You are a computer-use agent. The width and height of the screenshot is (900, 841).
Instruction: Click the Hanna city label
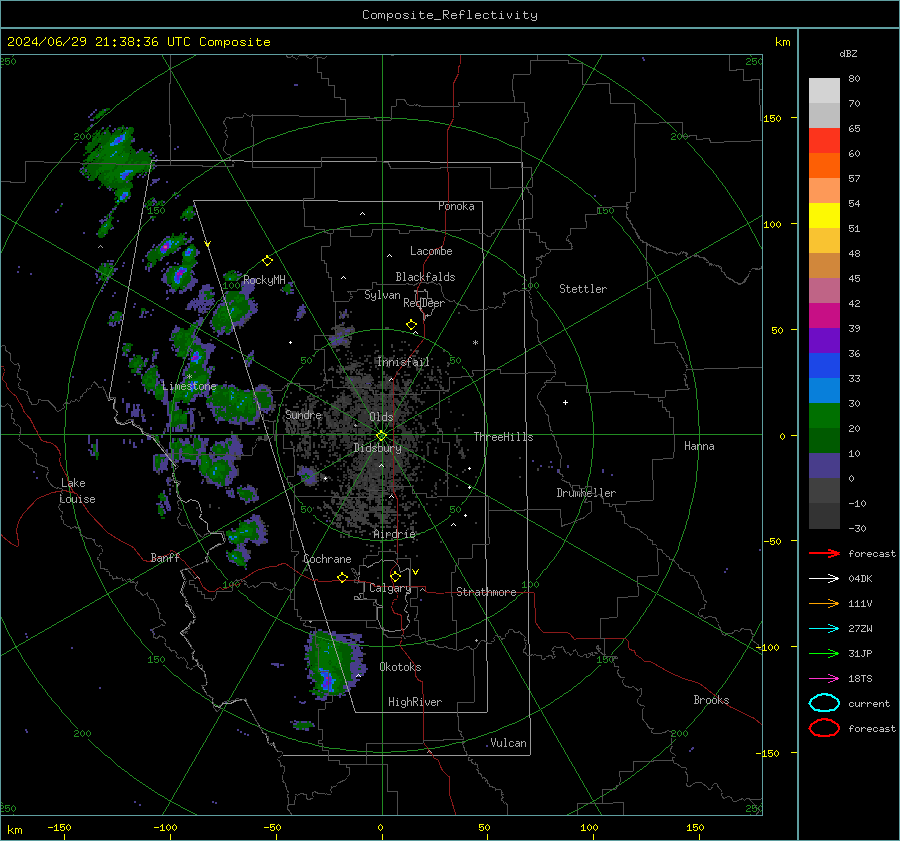[x=699, y=446]
